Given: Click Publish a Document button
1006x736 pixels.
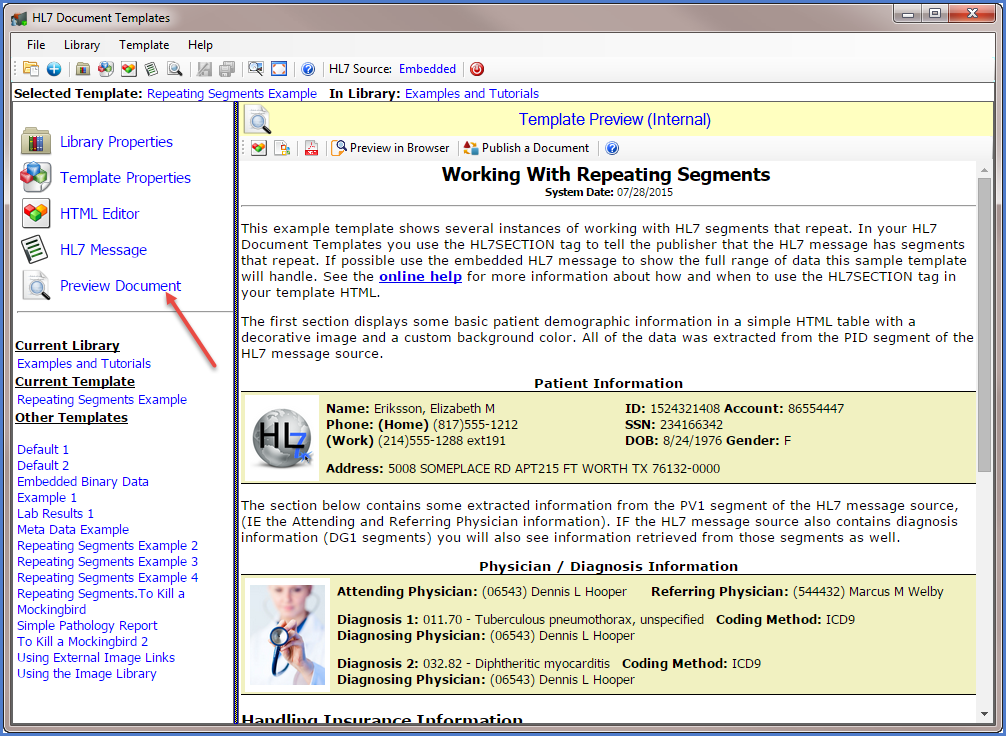Looking at the screenshot, I should coord(526,148).
